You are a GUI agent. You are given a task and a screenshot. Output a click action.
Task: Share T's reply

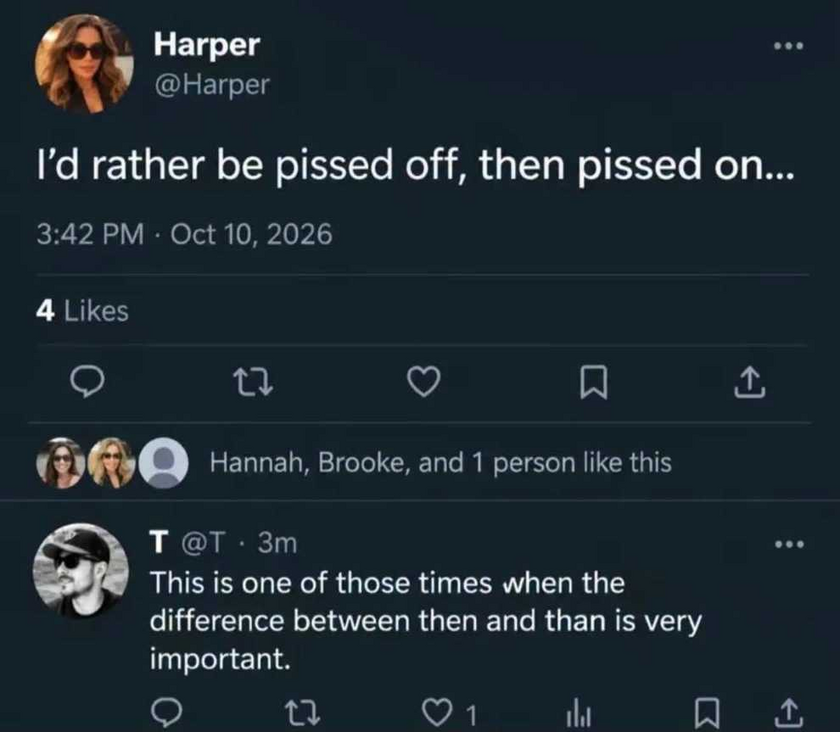787,713
